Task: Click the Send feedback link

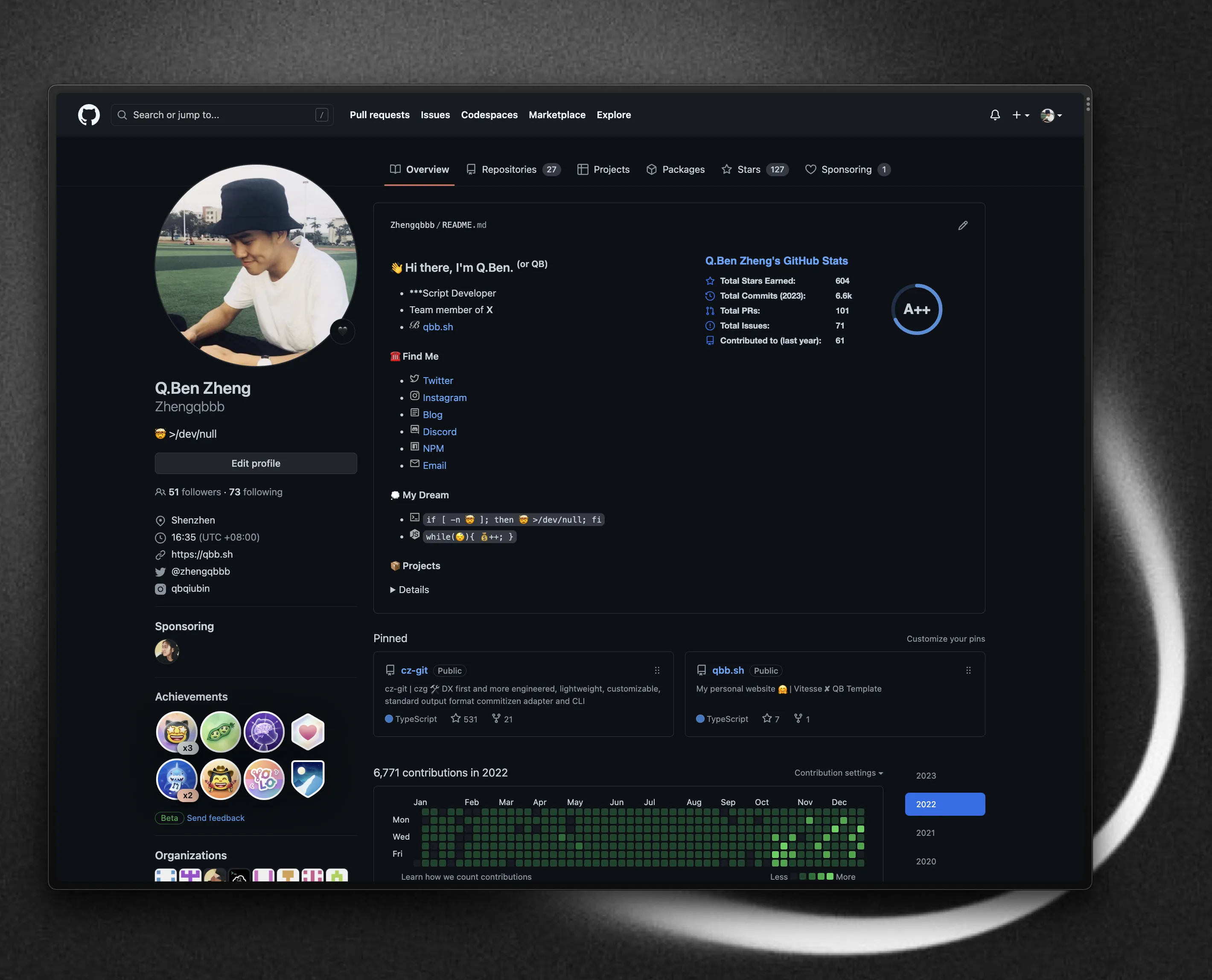Action: pos(216,818)
